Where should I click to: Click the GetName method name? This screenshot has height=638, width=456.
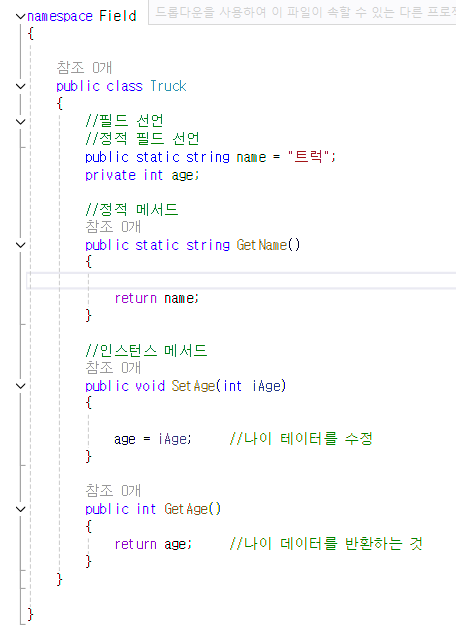point(262,245)
